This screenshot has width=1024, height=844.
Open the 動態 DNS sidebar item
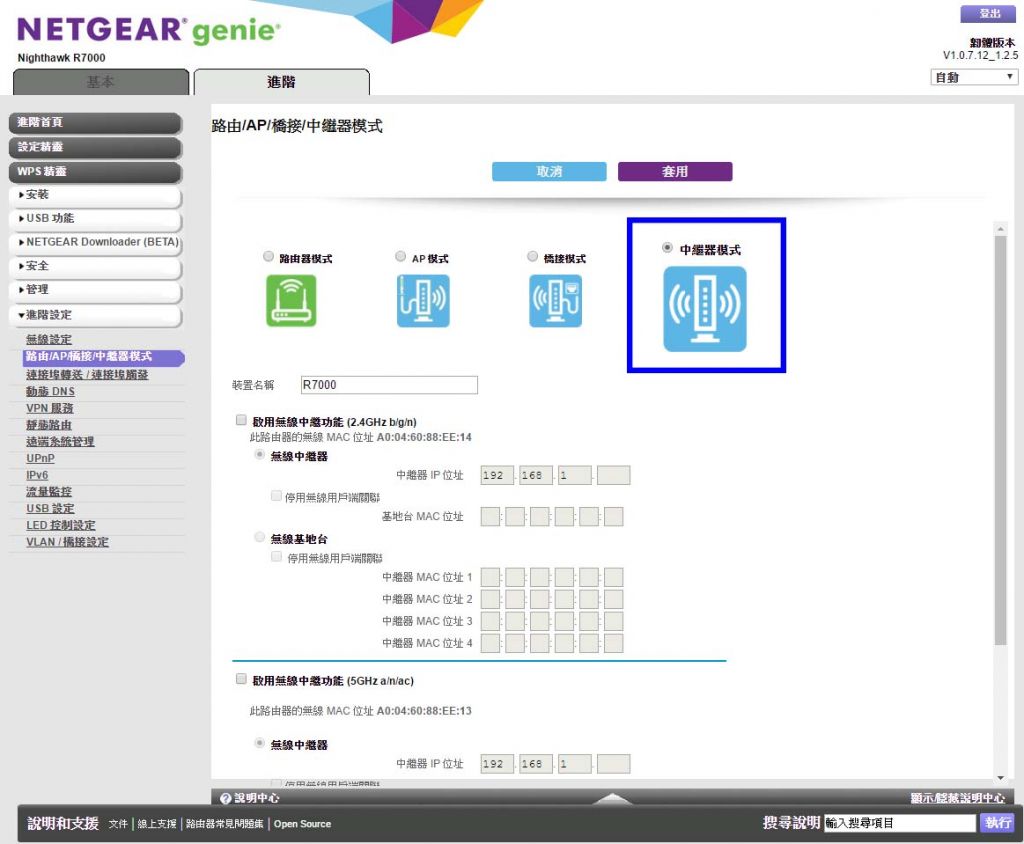tap(50, 391)
